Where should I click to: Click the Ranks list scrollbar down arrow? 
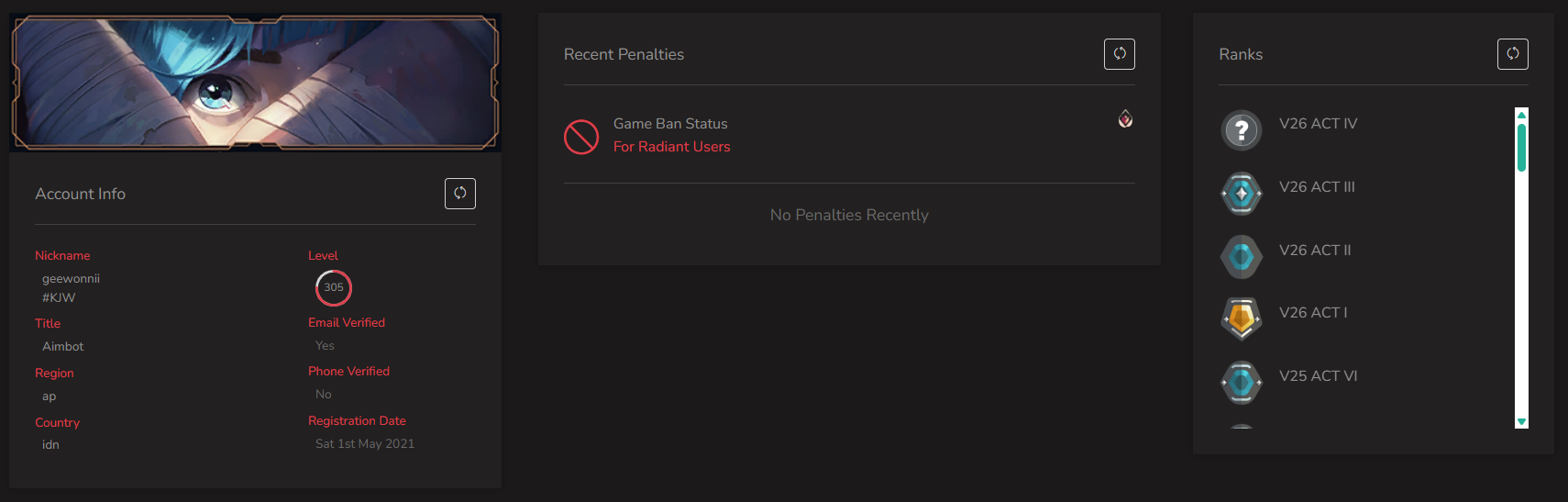click(x=1521, y=422)
